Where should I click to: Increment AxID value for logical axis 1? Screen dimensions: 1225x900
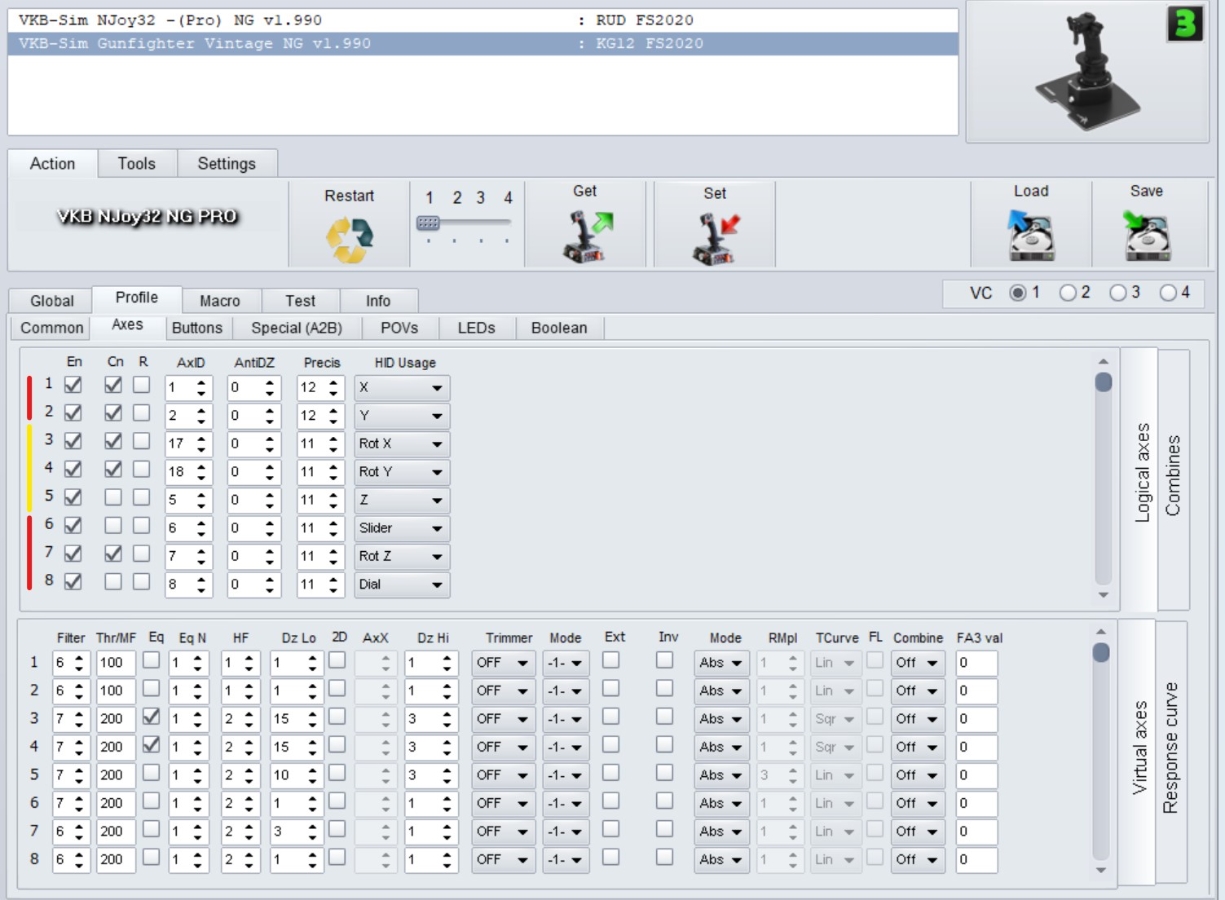(x=203, y=383)
